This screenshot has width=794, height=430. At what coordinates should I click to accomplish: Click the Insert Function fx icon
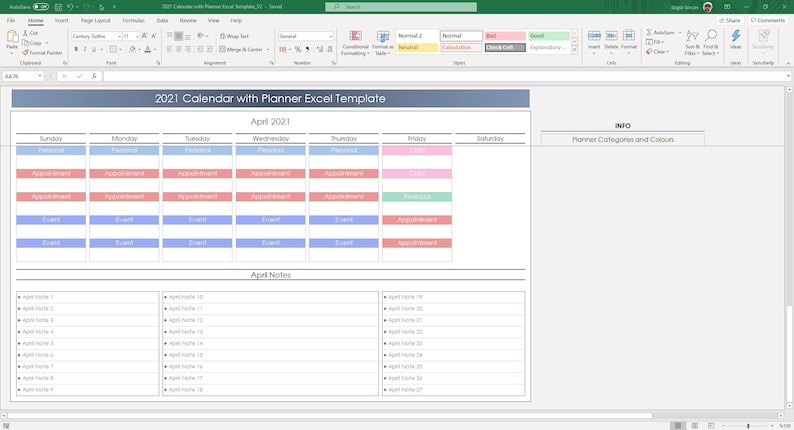pos(94,76)
